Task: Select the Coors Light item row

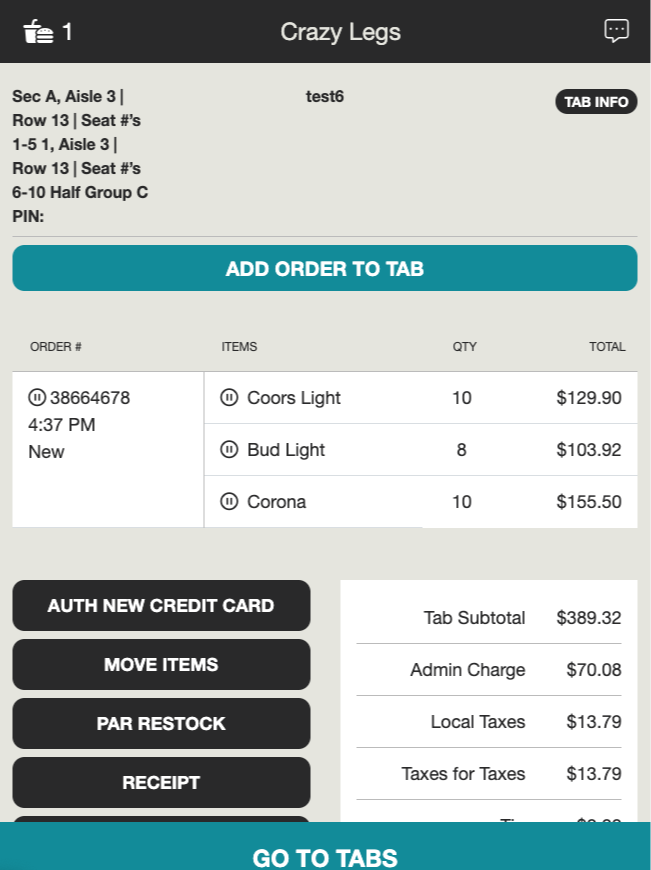Action: (421, 398)
